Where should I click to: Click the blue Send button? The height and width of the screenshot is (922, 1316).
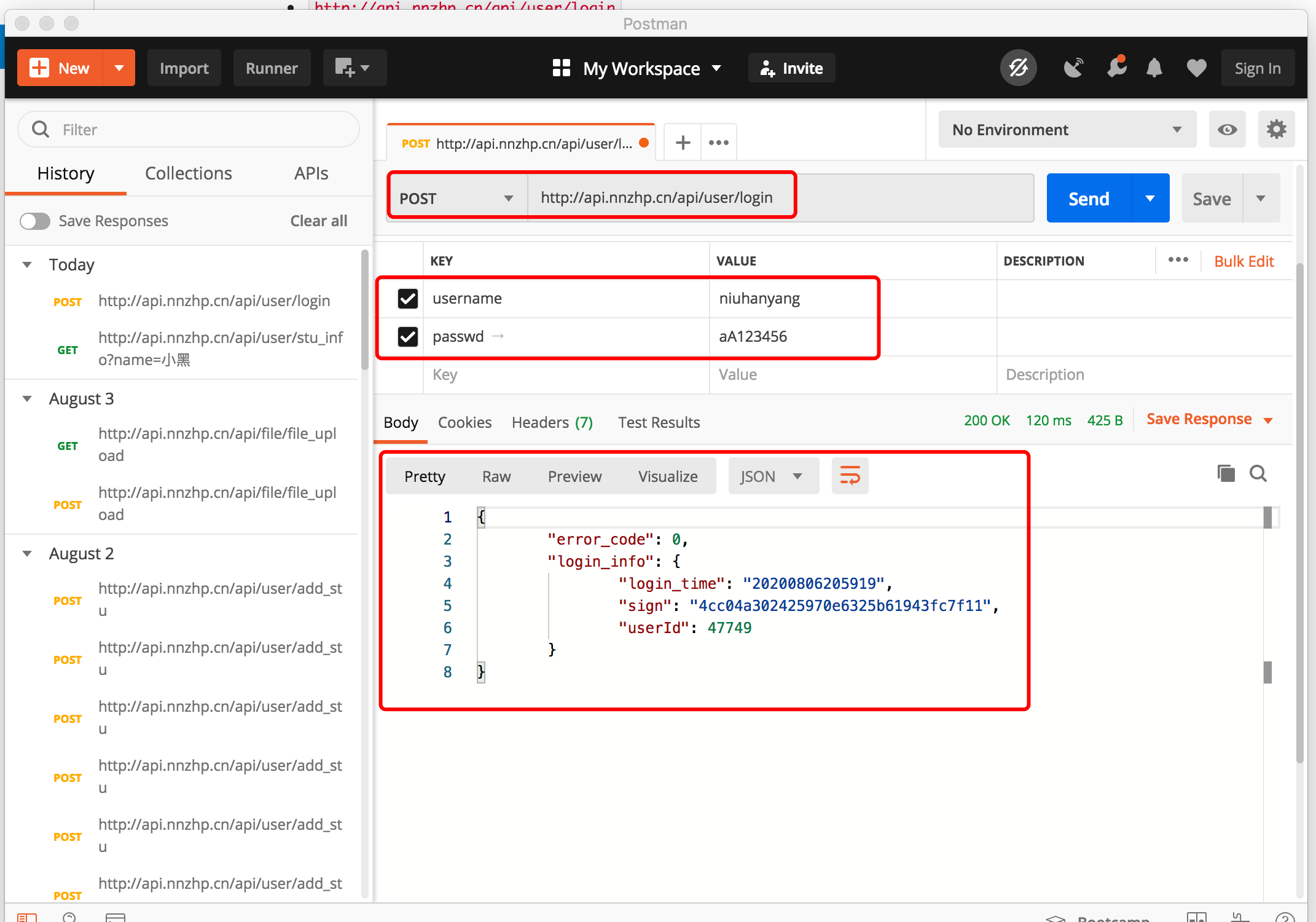pyautogui.click(x=1088, y=198)
